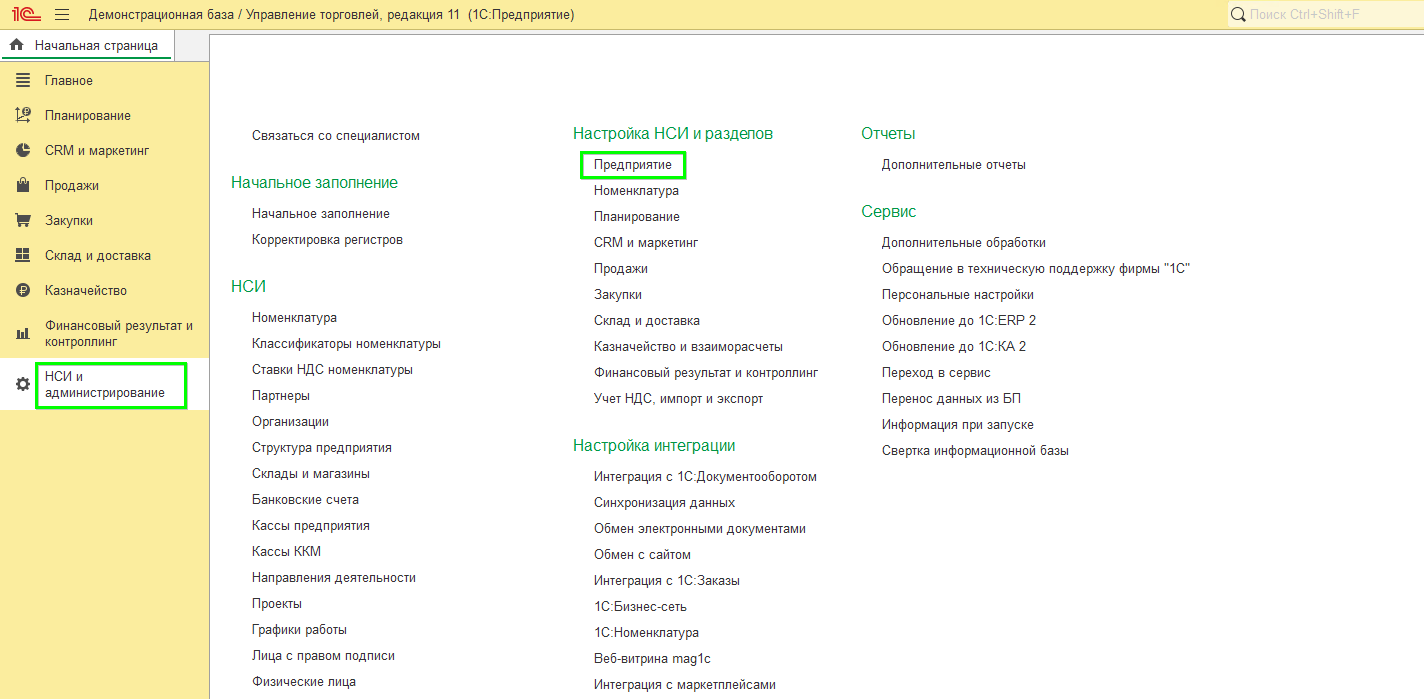Image resolution: width=1424 pixels, height=699 pixels.
Task: Open Лица с правом подписи link
Action: [323, 655]
